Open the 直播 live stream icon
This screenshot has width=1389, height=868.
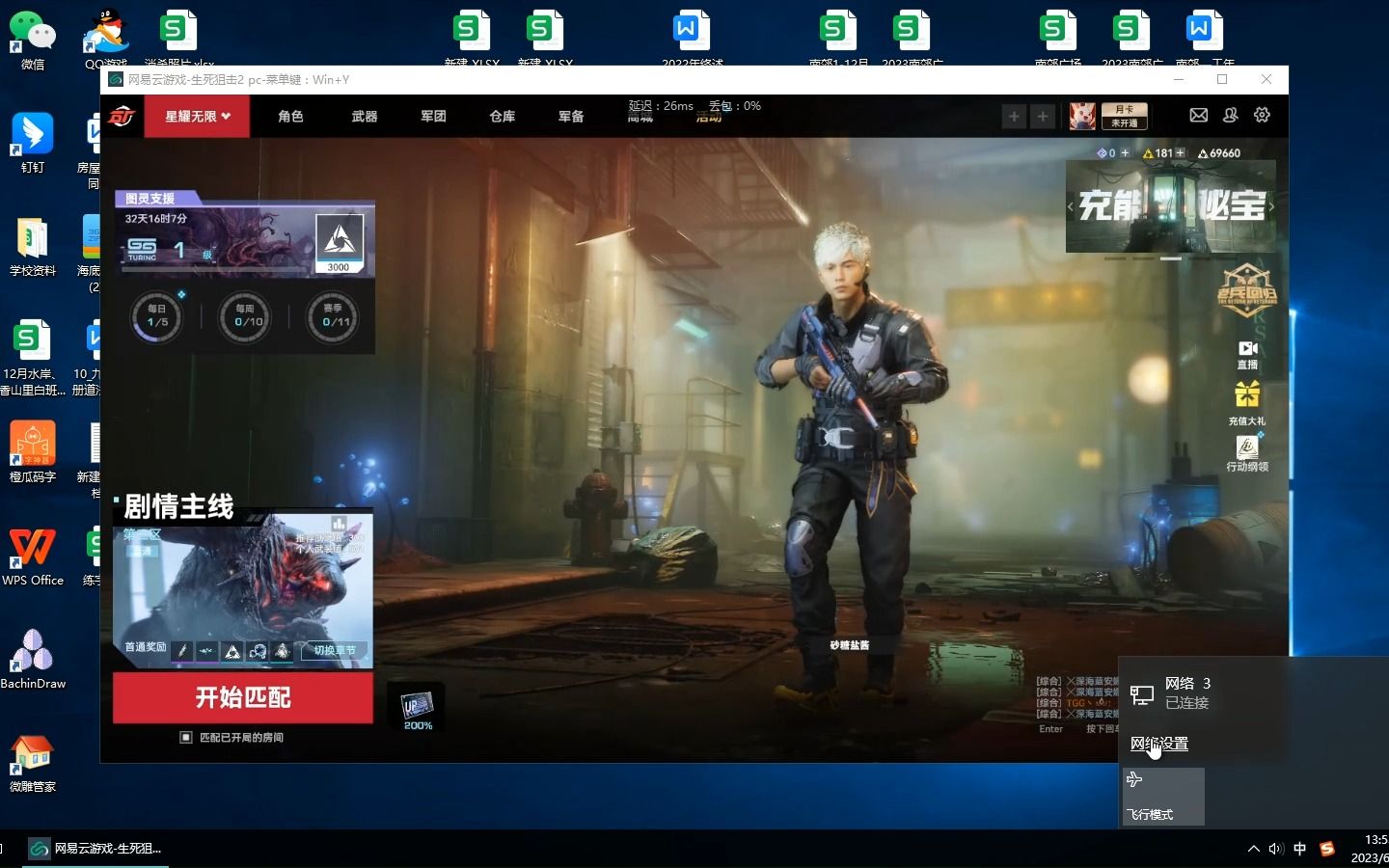tap(1247, 354)
